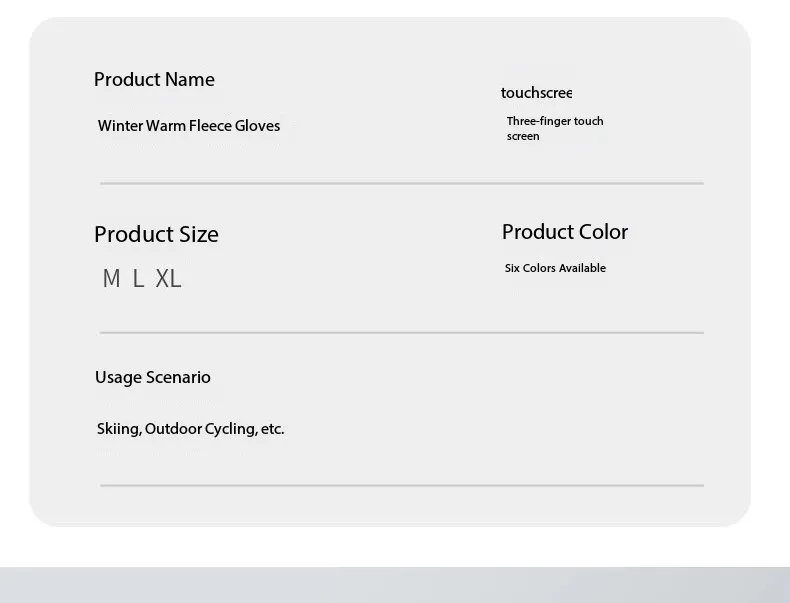790x603 pixels.
Task: Click the word 'Skiing'
Action: click(x=118, y=429)
